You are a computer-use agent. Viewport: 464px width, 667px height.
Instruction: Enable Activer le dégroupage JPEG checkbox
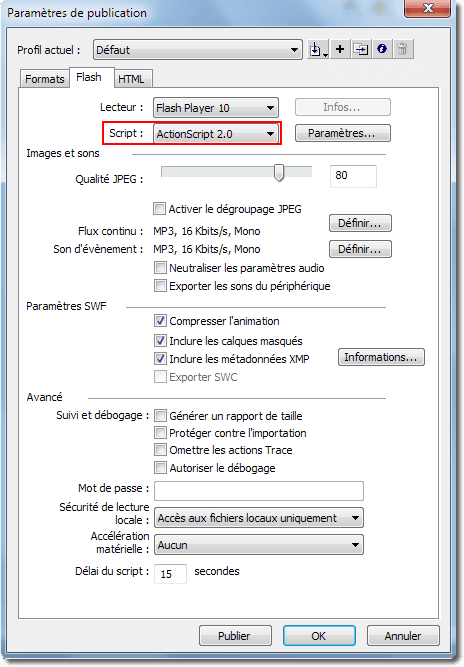(x=159, y=209)
